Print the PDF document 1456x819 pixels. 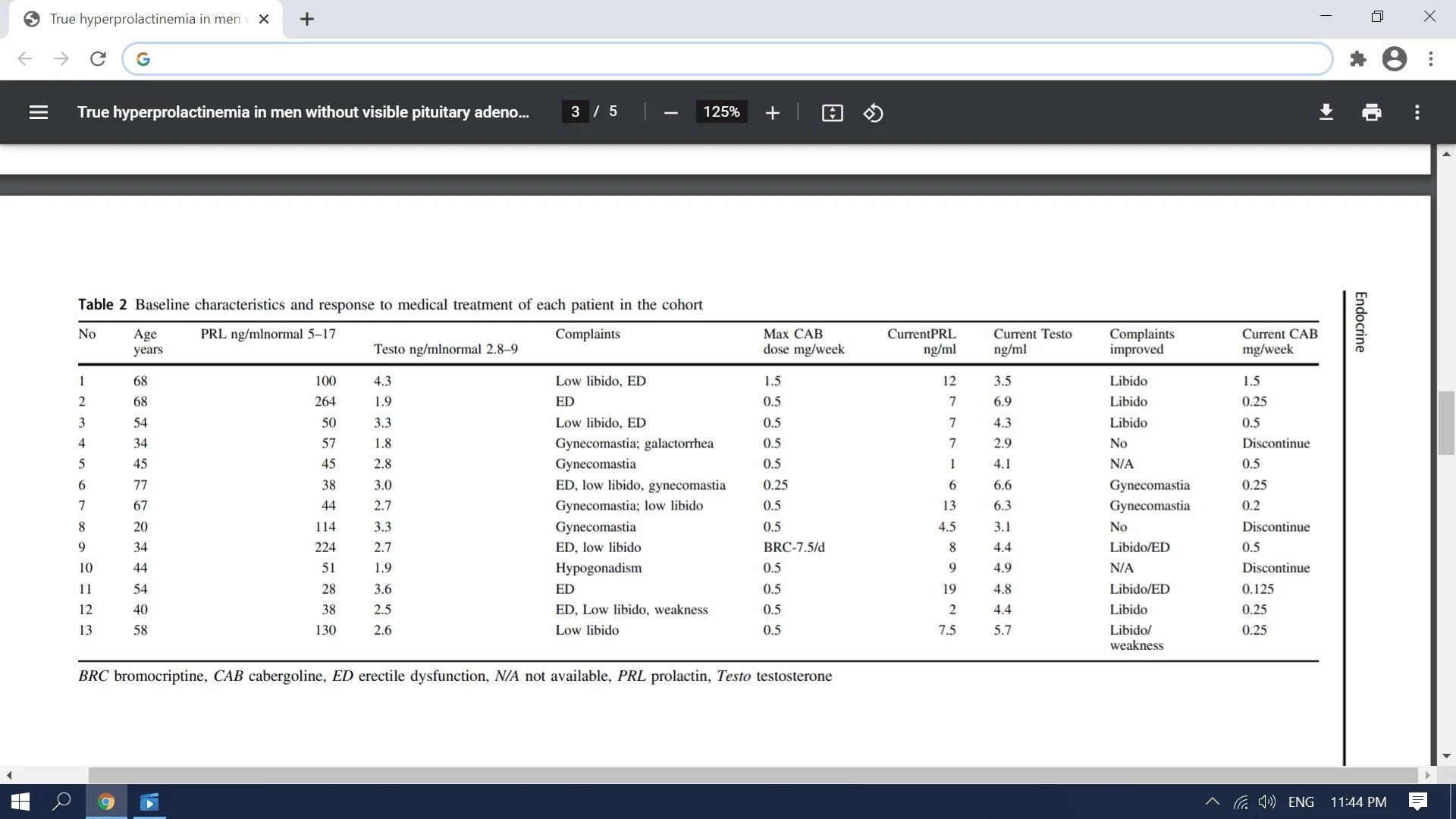[x=1371, y=112]
